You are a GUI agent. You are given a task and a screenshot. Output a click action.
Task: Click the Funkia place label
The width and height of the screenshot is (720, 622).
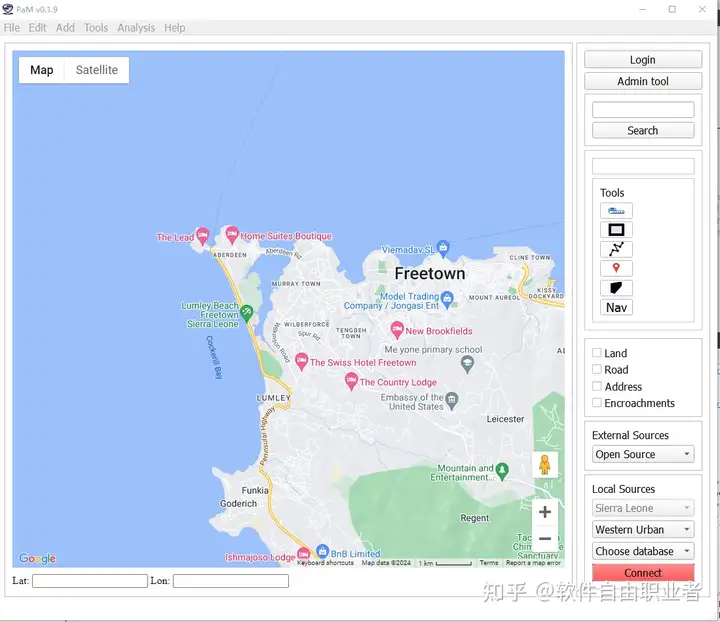pyautogui.click(x=255, y=490)
